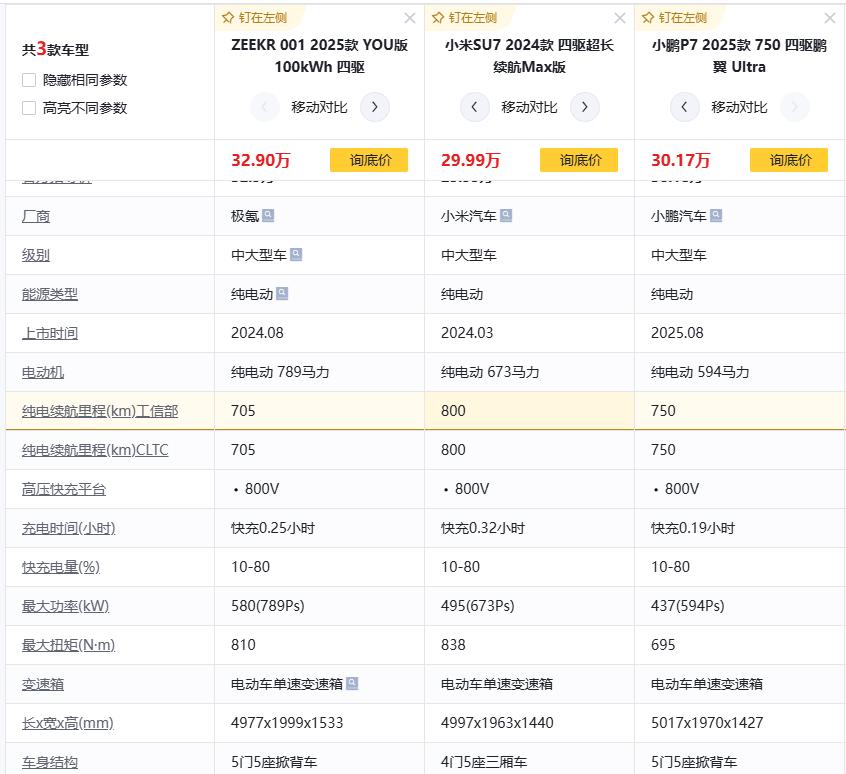The width and height of the screenshot is (846, 774).
Task: Click the lookup icon beside 电动车单速变速箱
Action: click(354, 684)
